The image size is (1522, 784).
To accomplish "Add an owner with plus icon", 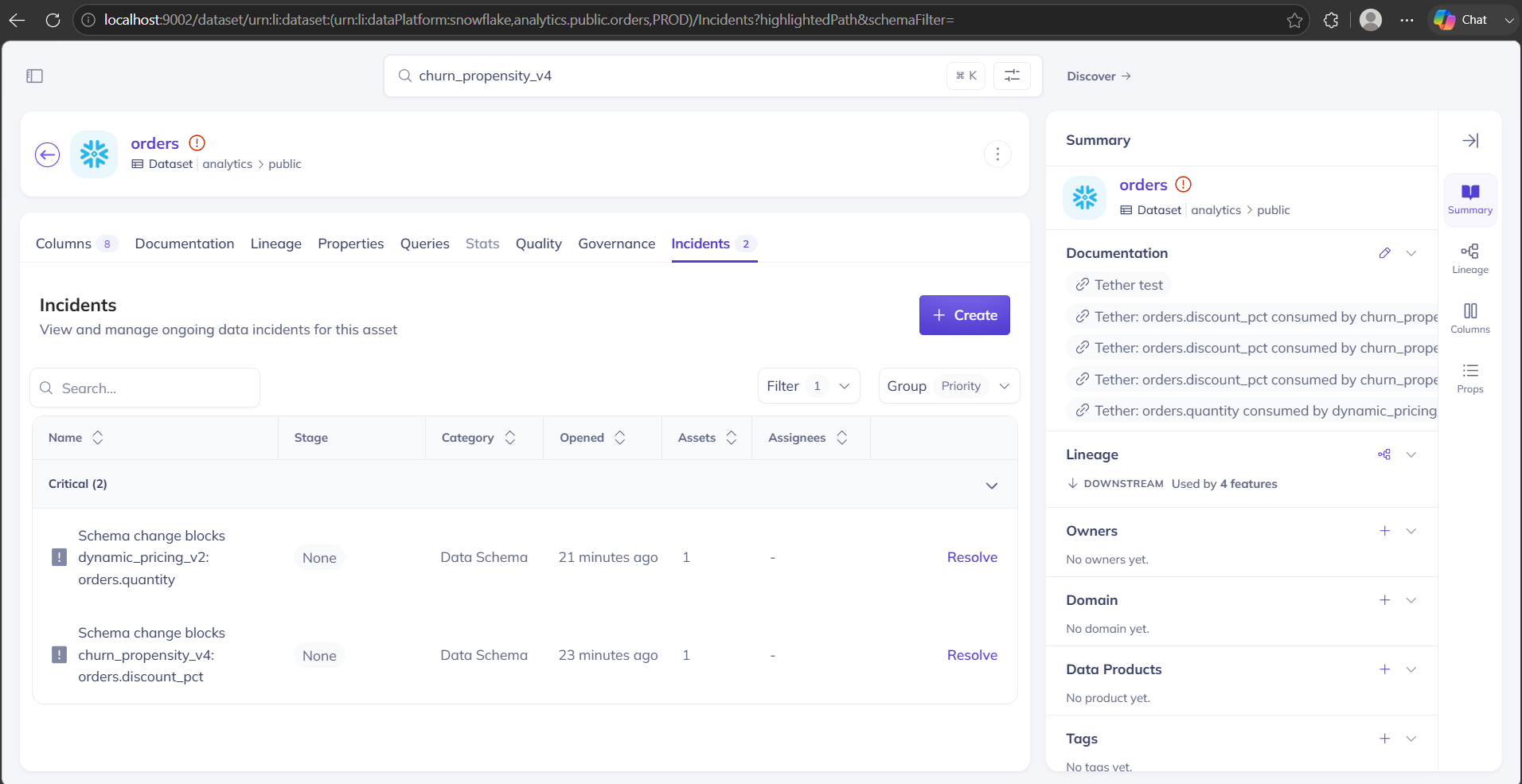I will [1385, 531].
